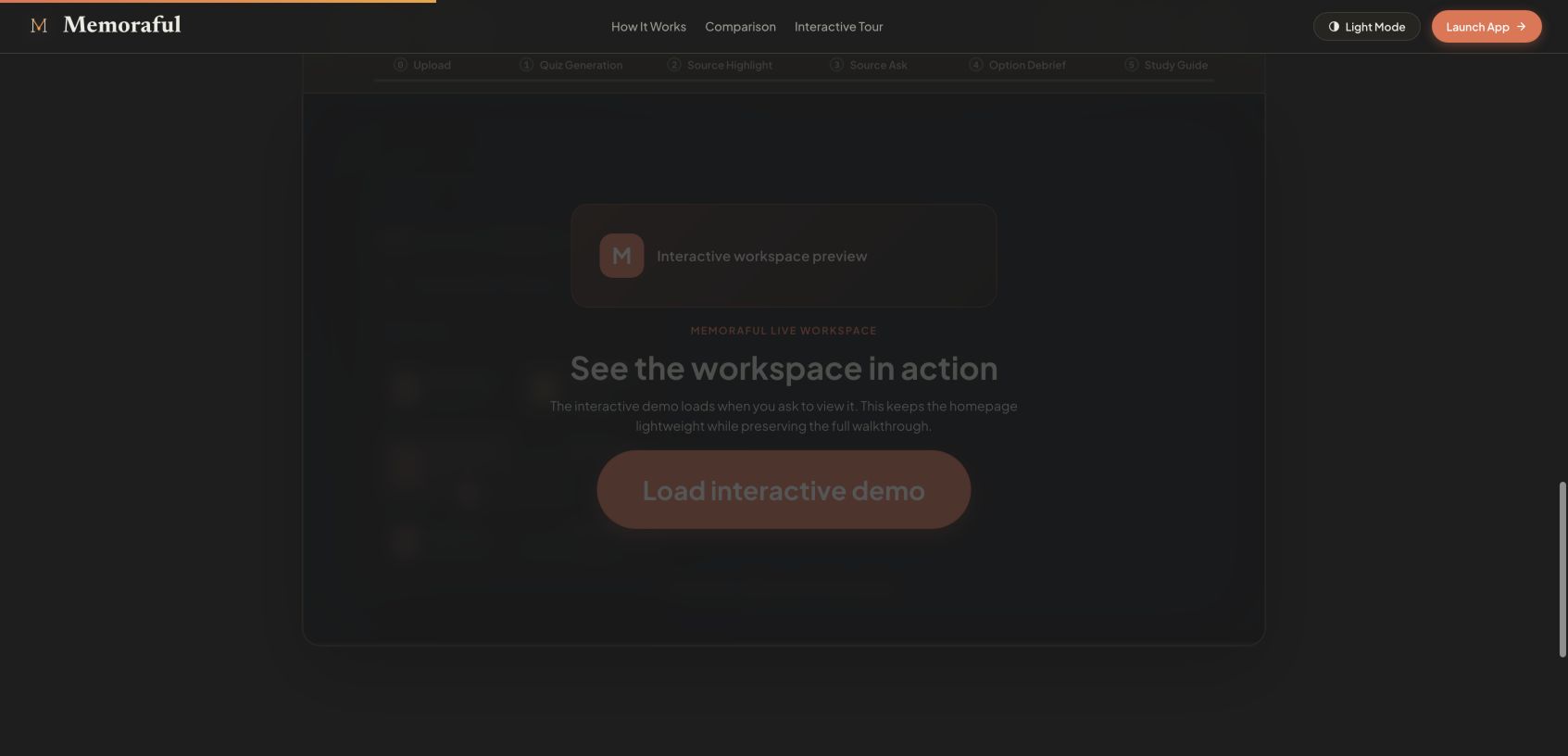Image resolution: width=1568 pixels, height=756 pixels.
Task: Select the Quiz Generation step tab
Action: [x=571, y=65]
